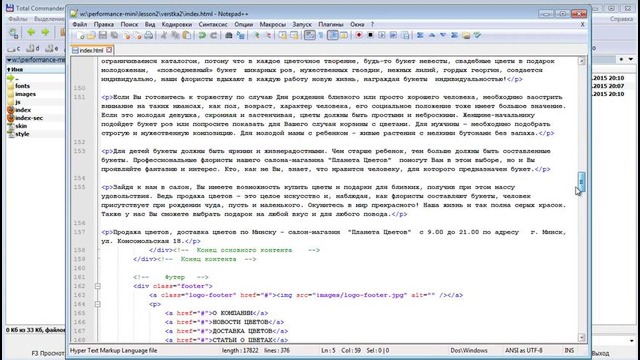Click the Zoom Out toolbar icon
The width and height of the screenshot is (640, 360).
click(268, 35)
